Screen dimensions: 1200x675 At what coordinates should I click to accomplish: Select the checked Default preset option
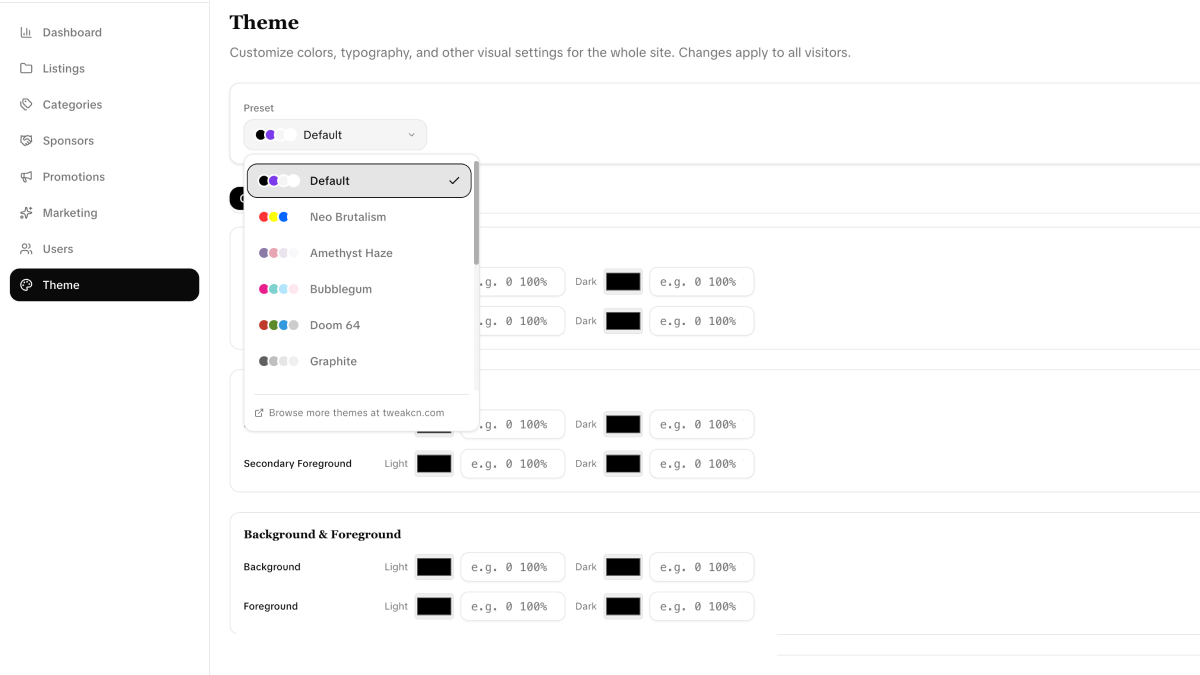coord(359,181)
